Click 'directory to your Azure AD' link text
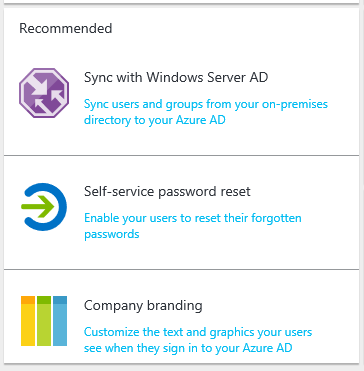 (x=155, y=120)
